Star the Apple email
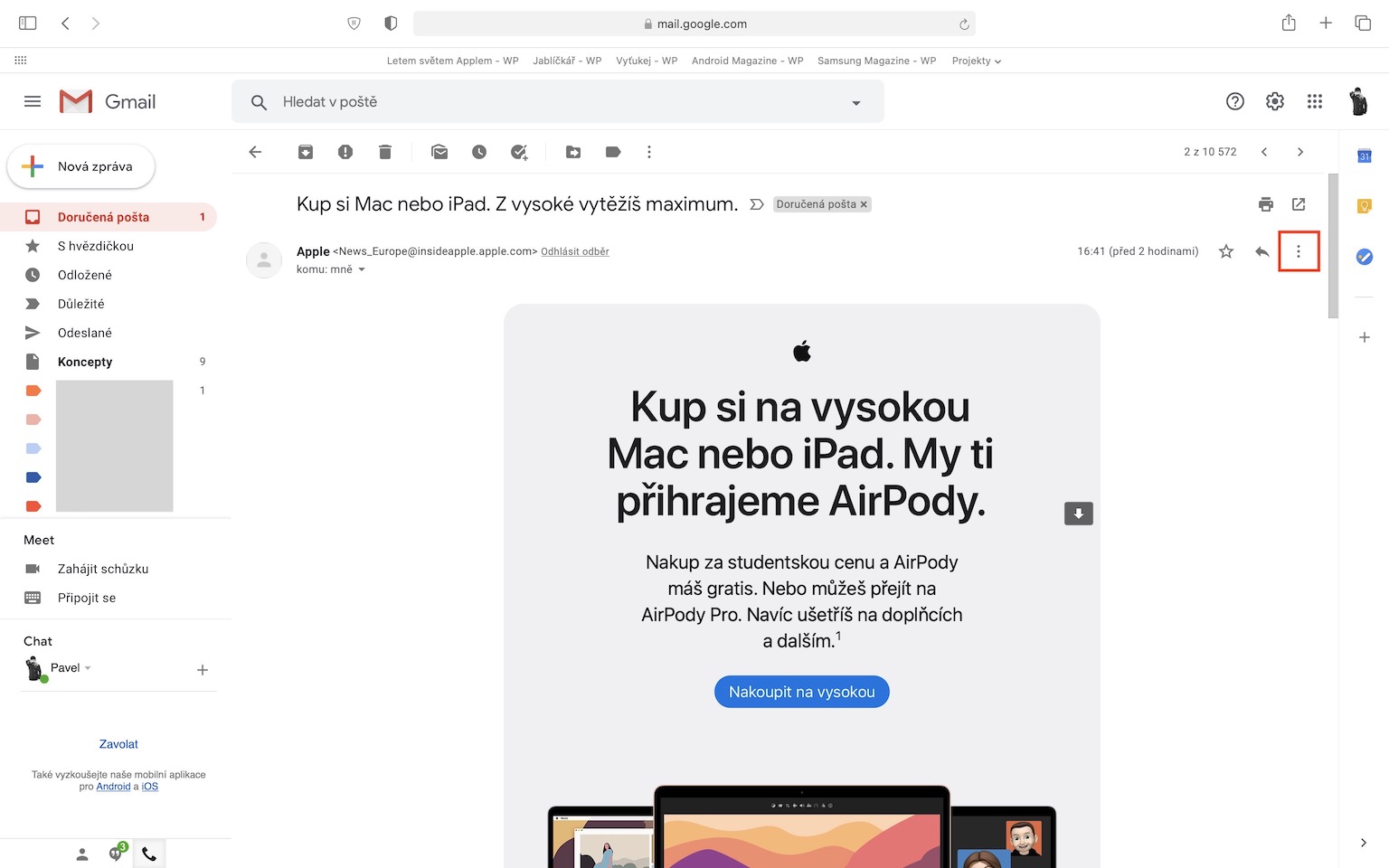 point(1226,251)
